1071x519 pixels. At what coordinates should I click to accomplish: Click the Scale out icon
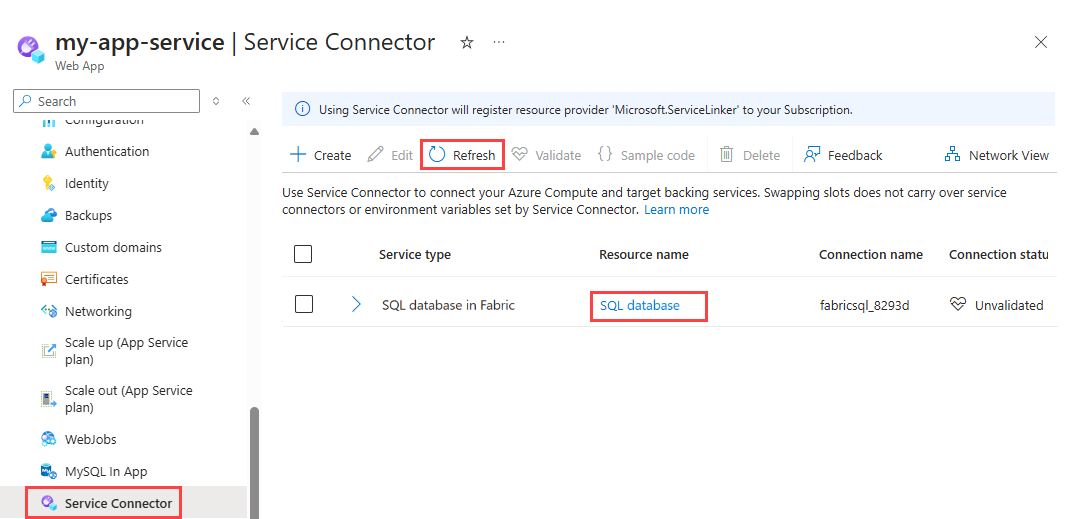[x=48, y=399]
